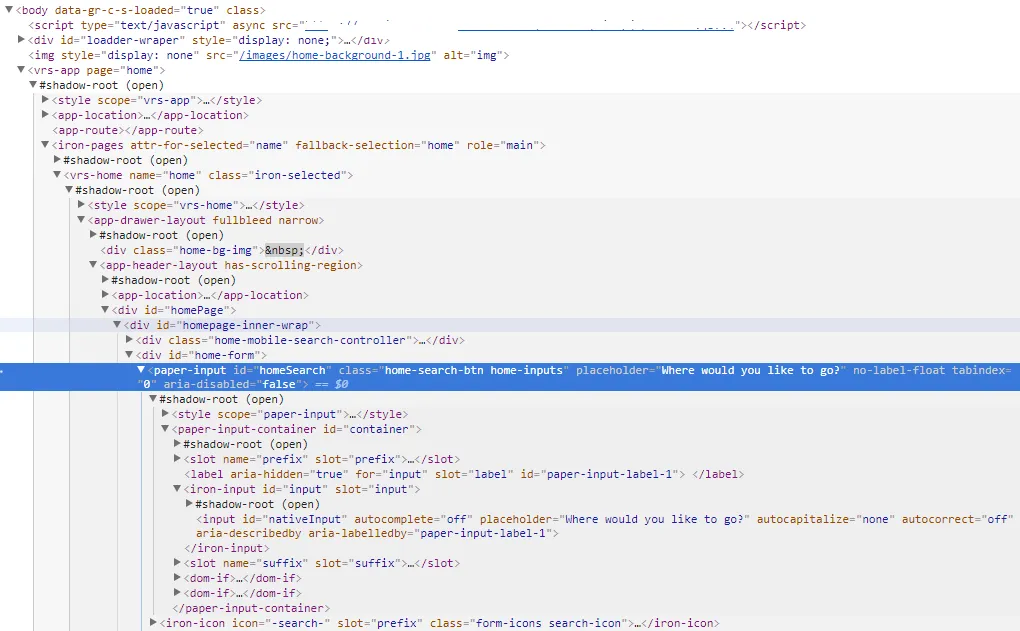Collapse the iron-pages node arrow
Viewport: 1020px width, 631px height.
[45, 144]
